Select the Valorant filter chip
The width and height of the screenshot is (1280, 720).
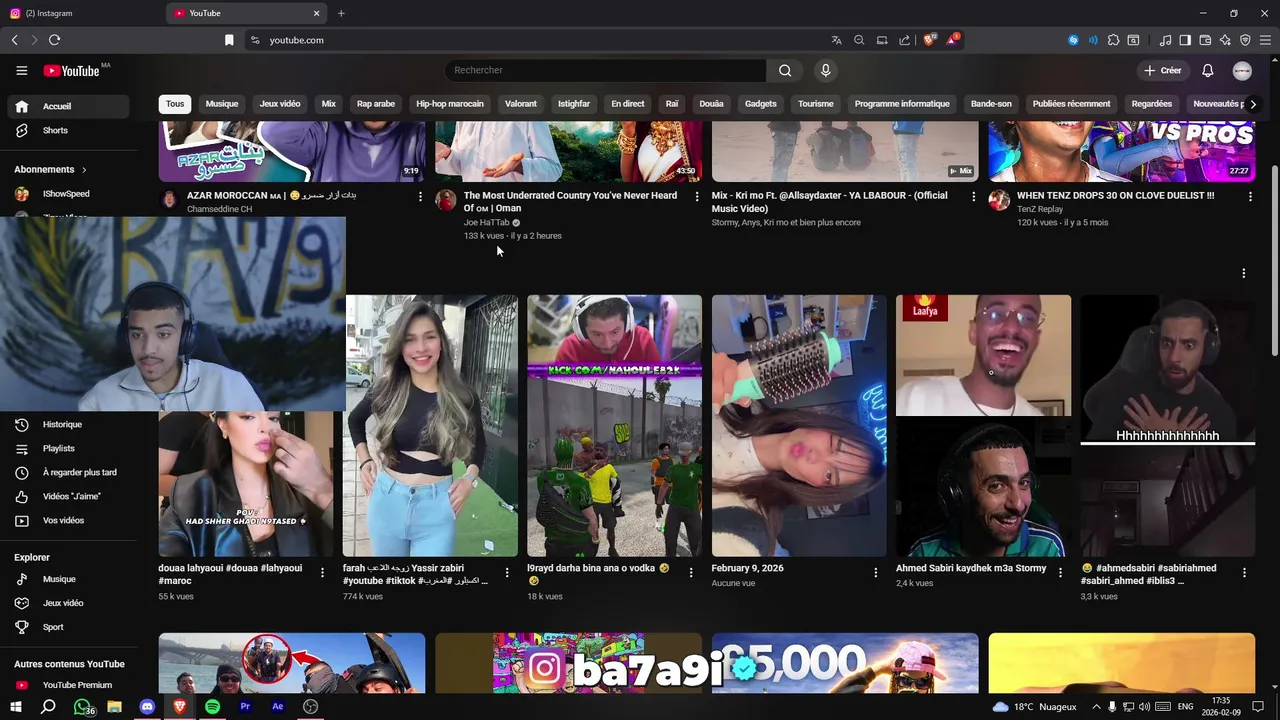(521, 104)
